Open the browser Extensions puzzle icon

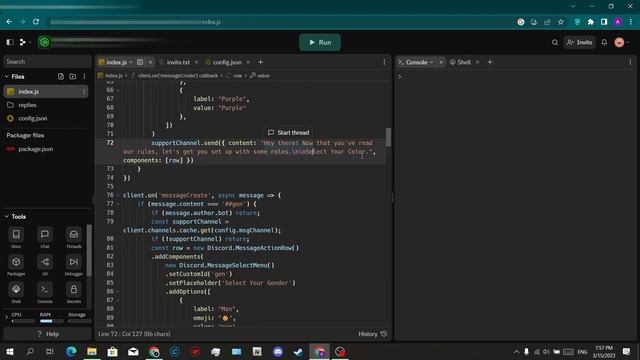click(591, 22)
